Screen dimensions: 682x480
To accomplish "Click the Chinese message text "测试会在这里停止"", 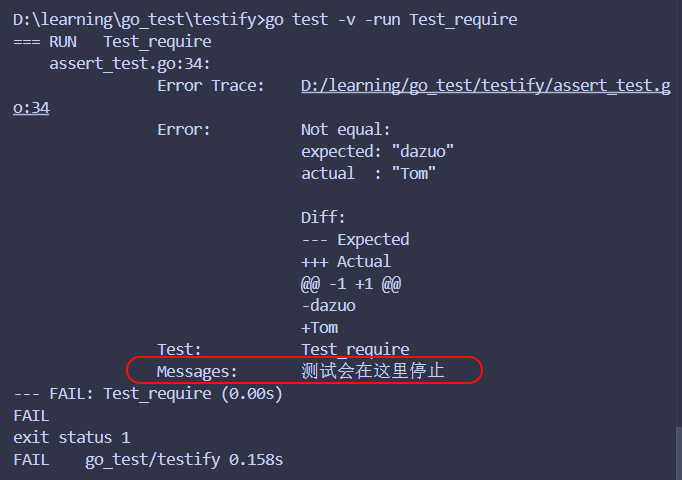I will pyautogui.click(x=373, y=372).
